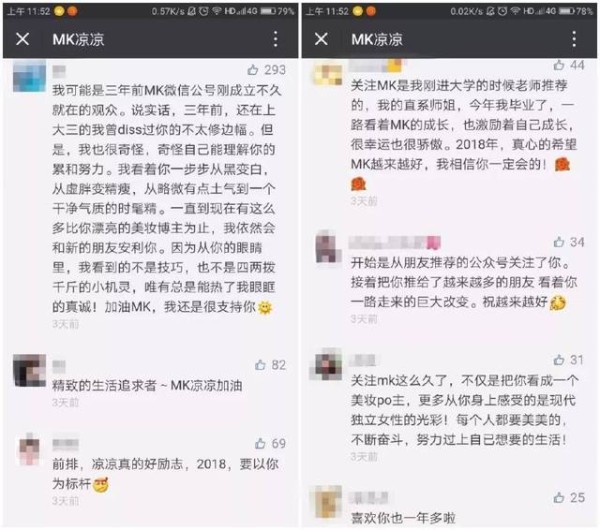This screenshot has width=600, height=530.
Task: Like the comment with 293 likes
Action: coord(253,70)
